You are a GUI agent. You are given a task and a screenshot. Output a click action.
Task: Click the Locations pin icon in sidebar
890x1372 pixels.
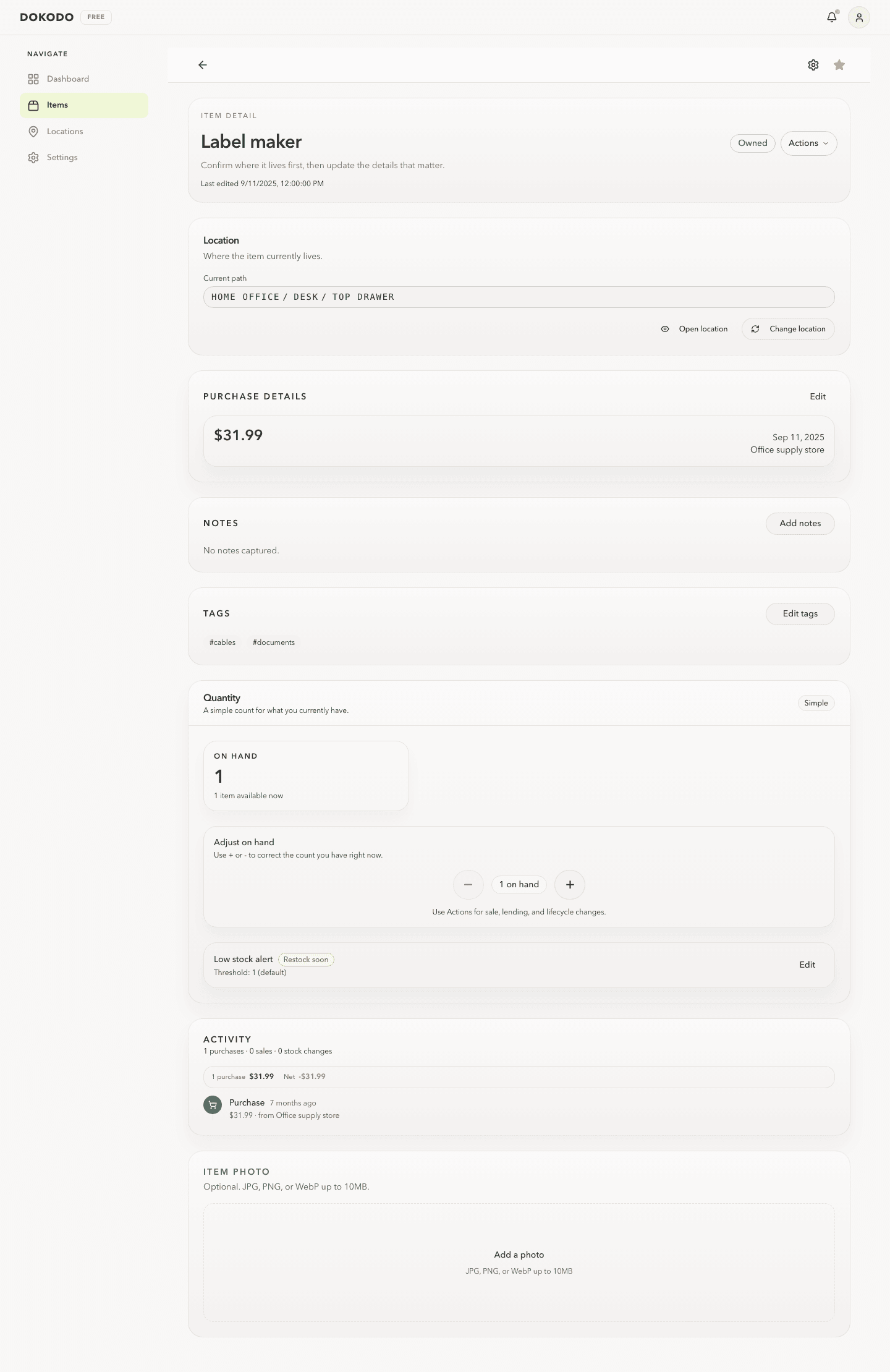(33, 132)
